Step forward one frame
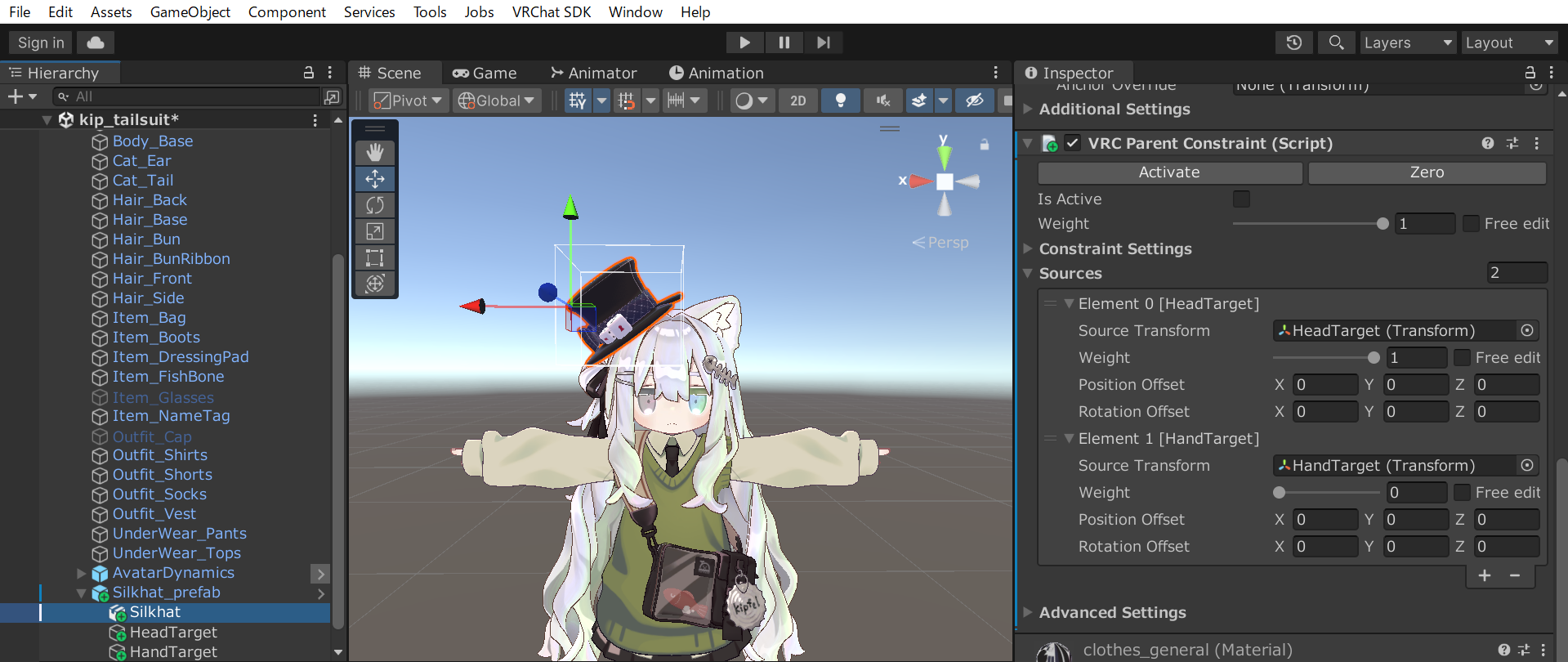Screen dimensions: 1568x662 (x=823, y=42)
